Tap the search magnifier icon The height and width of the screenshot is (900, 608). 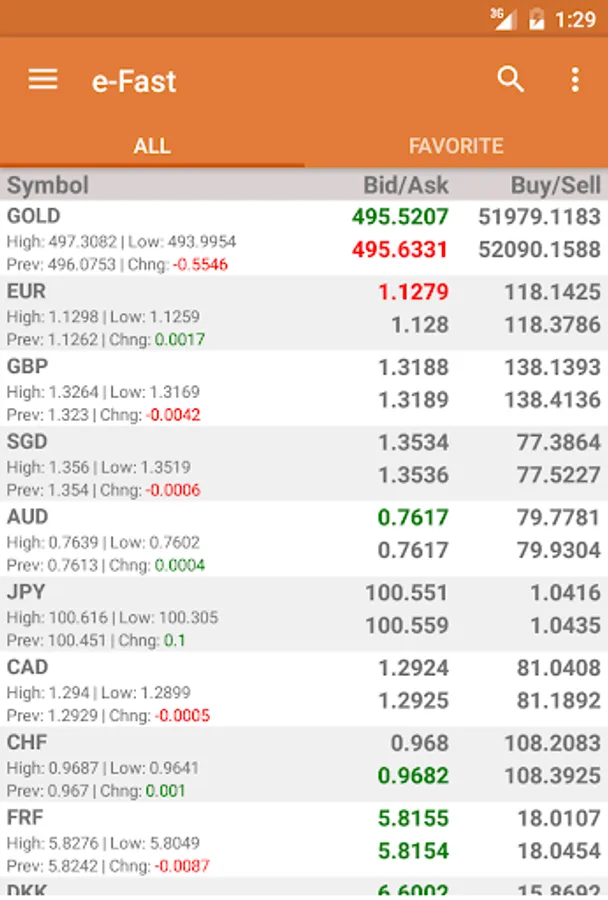coord(511,80)
